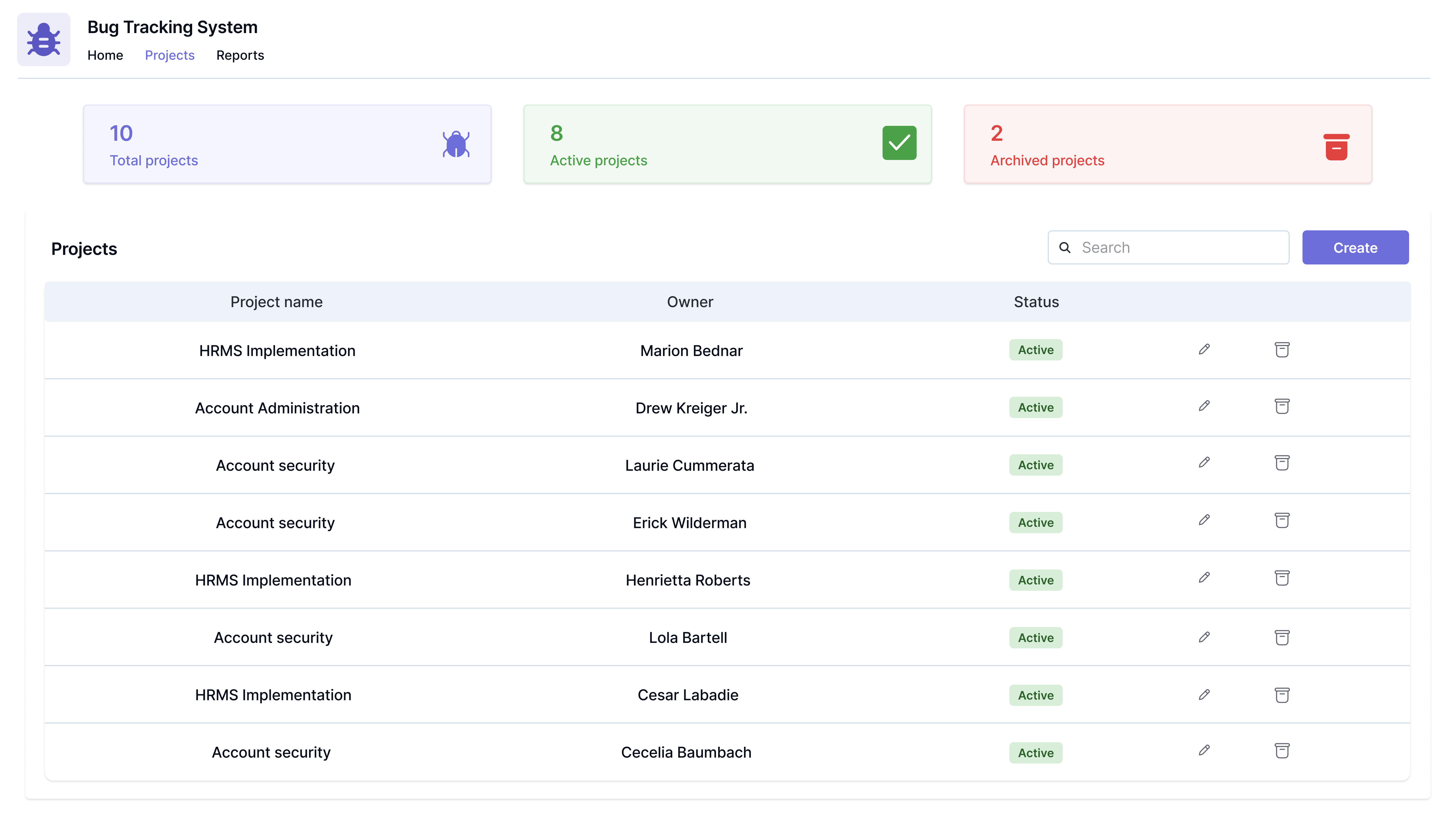
Task: Archive Lola Bartell's project
Action: [x=1282, y=637]
